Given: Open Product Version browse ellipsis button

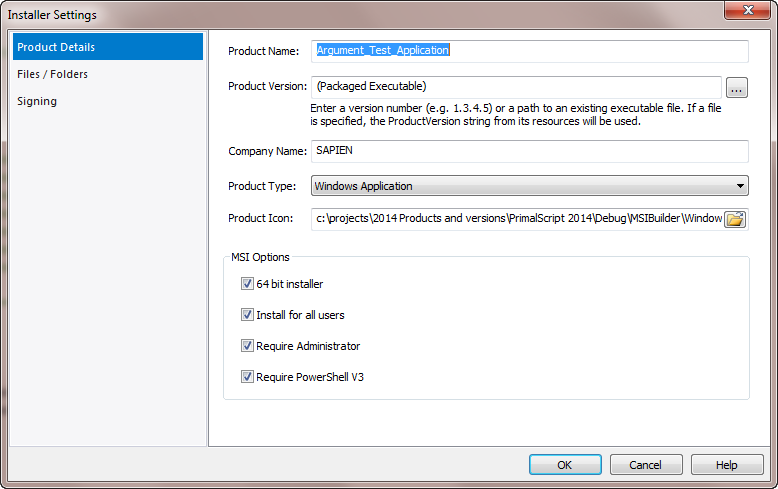Looking at the screenshot, I should [737, 88].
